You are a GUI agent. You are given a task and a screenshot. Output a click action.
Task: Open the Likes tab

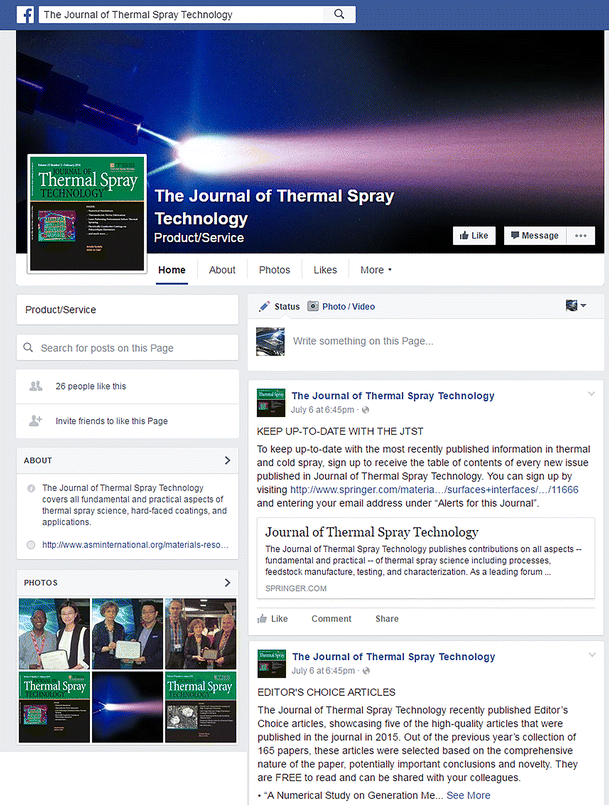tap(325, 270)
